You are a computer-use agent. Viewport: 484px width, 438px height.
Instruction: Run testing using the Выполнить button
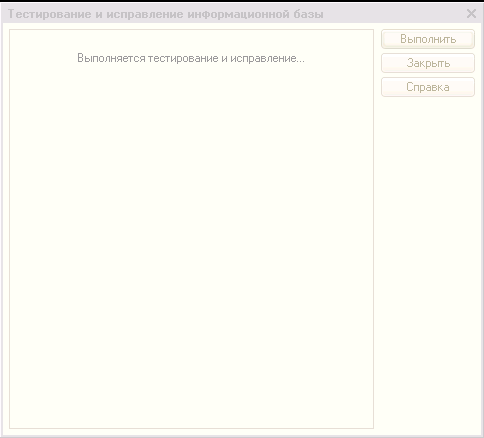point(428,39)
